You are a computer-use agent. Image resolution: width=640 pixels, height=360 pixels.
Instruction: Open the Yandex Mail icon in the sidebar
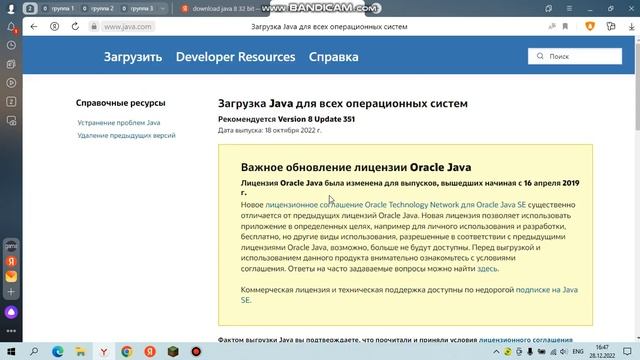(x=11, y=276)
